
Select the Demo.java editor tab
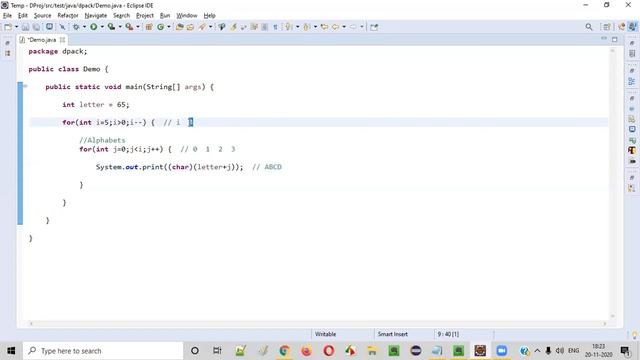tap(41, 40)
